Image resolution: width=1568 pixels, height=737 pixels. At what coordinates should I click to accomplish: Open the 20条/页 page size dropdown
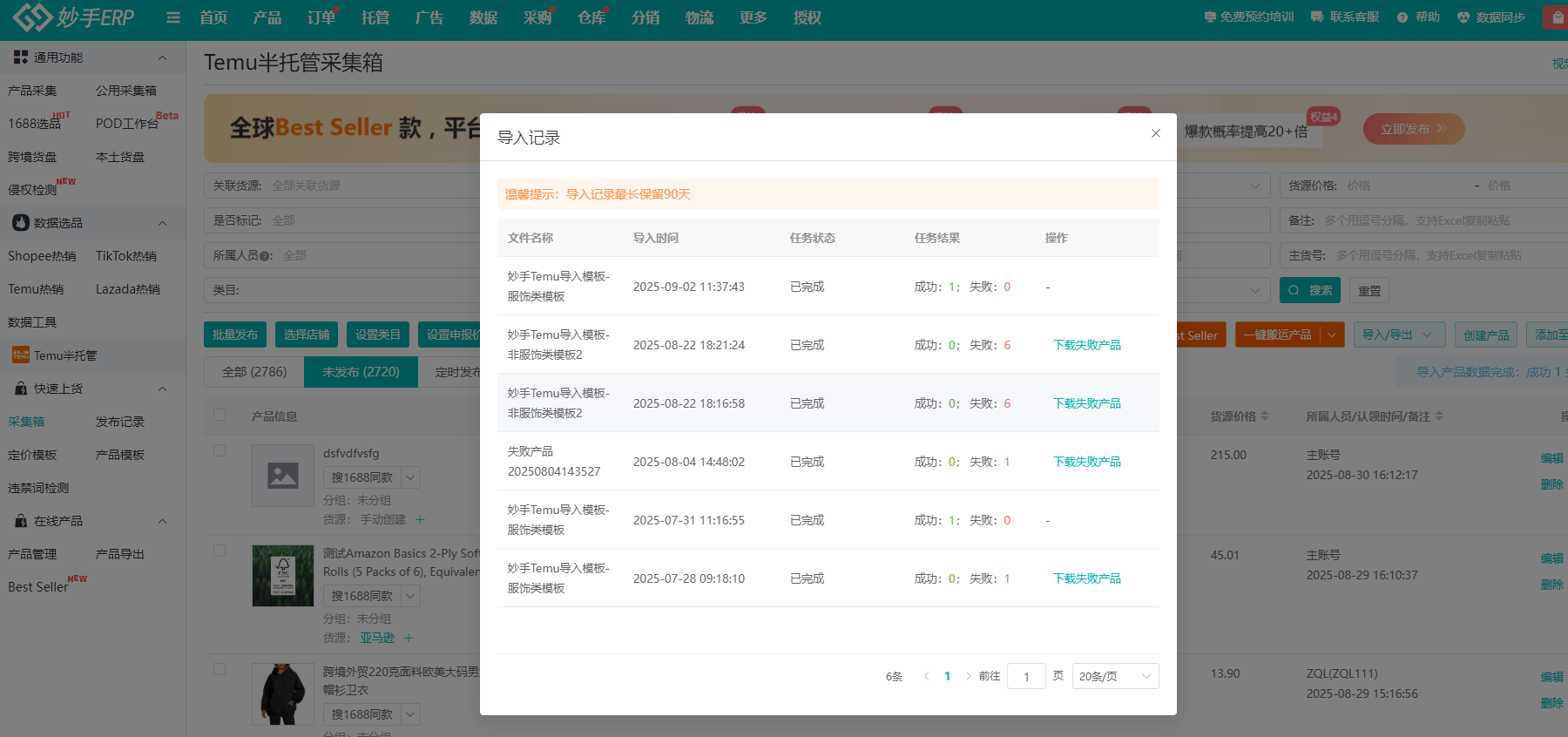1115,676
